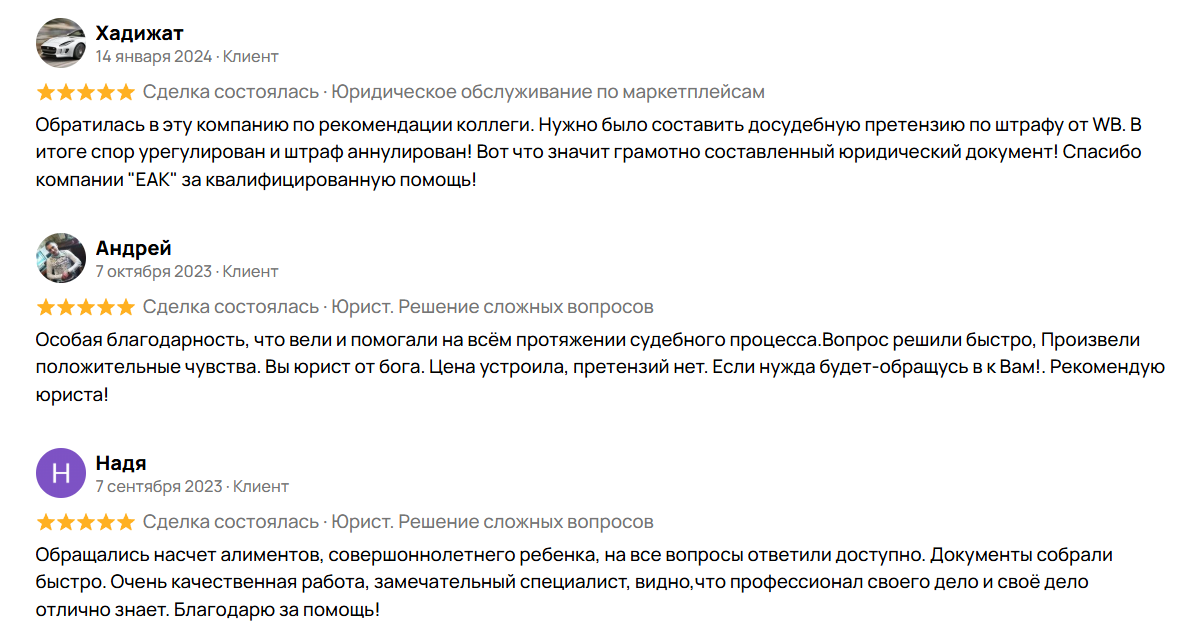Open reviewer name Андрей
This screenshot has width=1183, height=631.
[133, 248]
